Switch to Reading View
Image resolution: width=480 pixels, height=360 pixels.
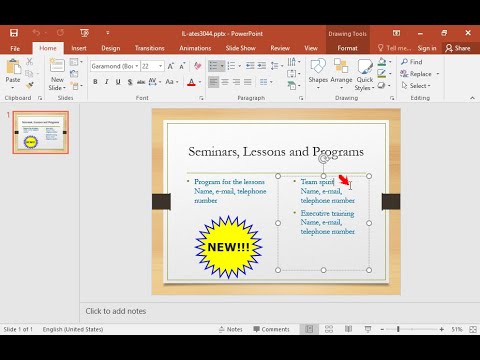348,329
